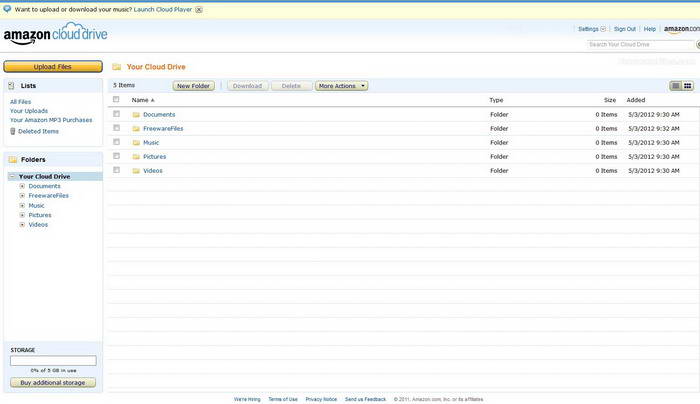Viewport: 700px width, 404px height.
Task: Sort by the Type column header
Action: [496, 100]
